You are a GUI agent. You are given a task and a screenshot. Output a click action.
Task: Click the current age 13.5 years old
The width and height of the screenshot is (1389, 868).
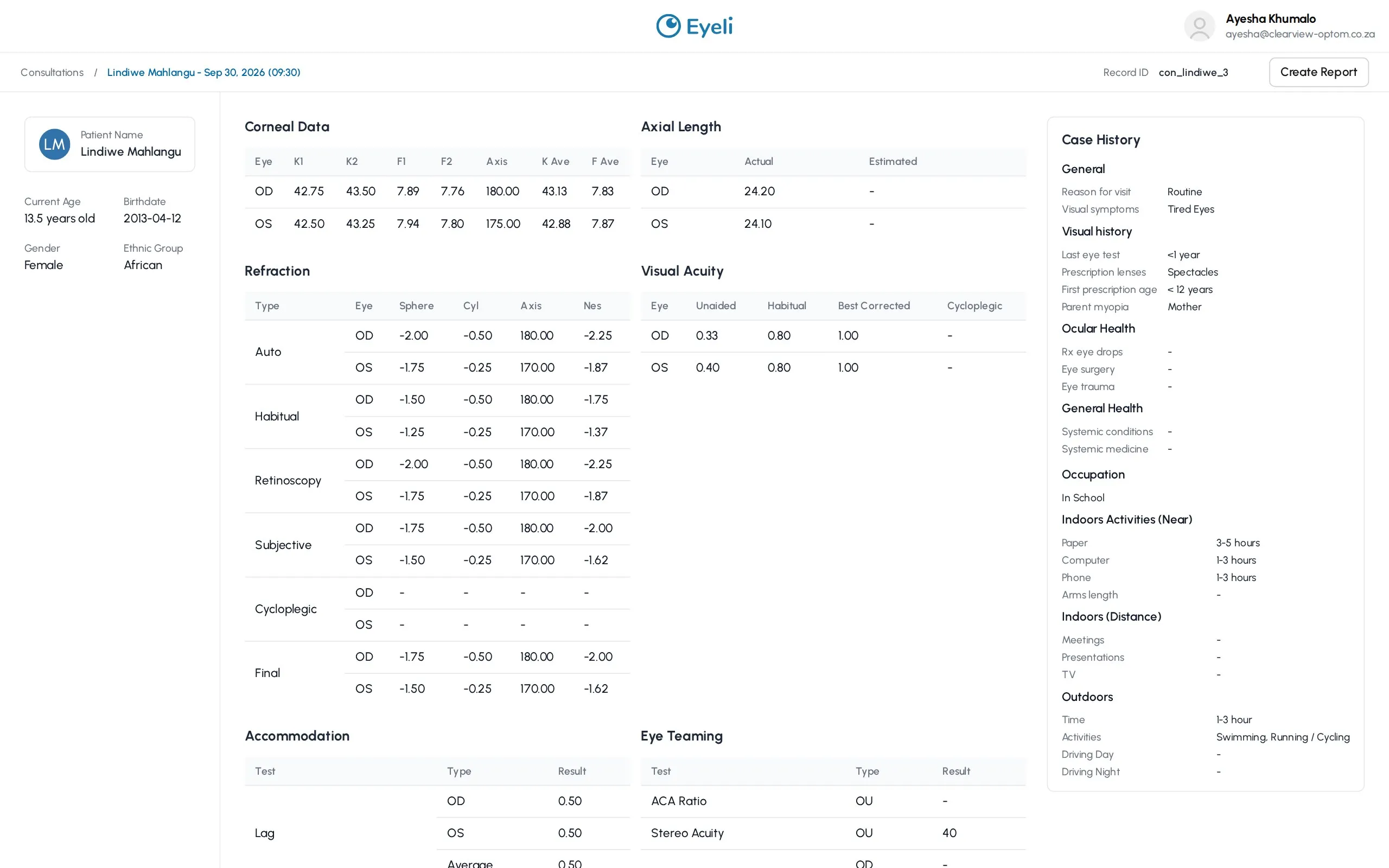[60, 219]
